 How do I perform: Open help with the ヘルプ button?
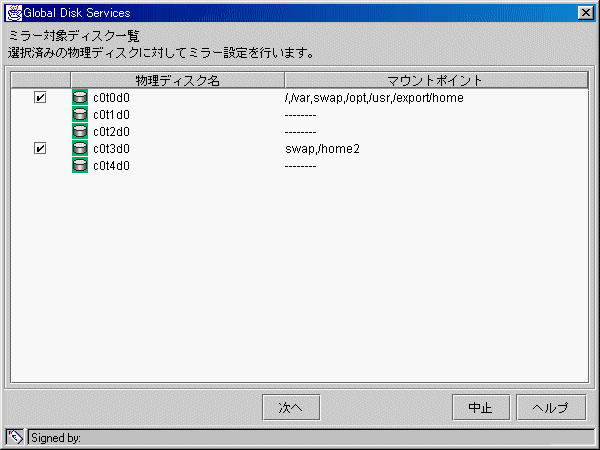click(x=551, y=408)
